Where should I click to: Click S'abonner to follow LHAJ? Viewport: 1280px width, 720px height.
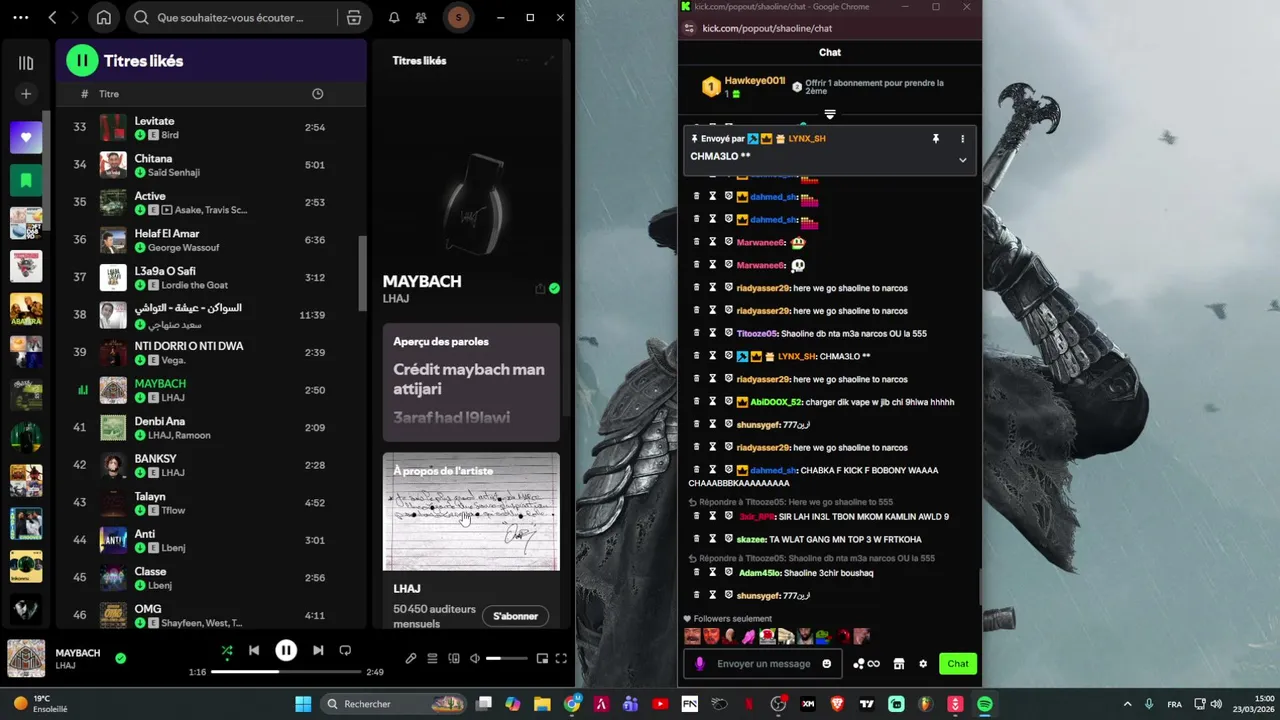[x=515, y=616]
